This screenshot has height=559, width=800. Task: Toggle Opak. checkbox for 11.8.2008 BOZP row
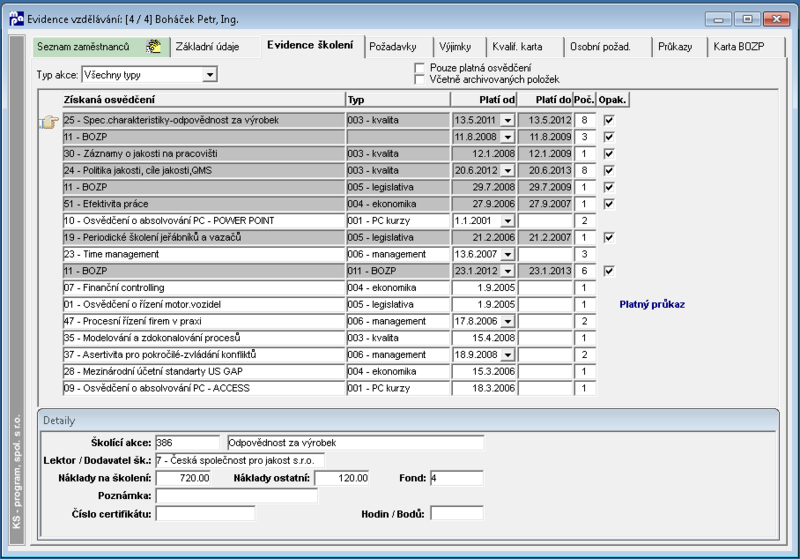point(609,137)
